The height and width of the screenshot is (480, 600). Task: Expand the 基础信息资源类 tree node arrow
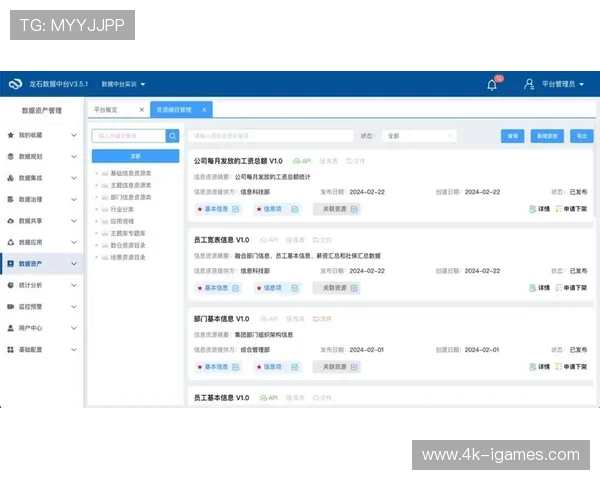point(96,173)
